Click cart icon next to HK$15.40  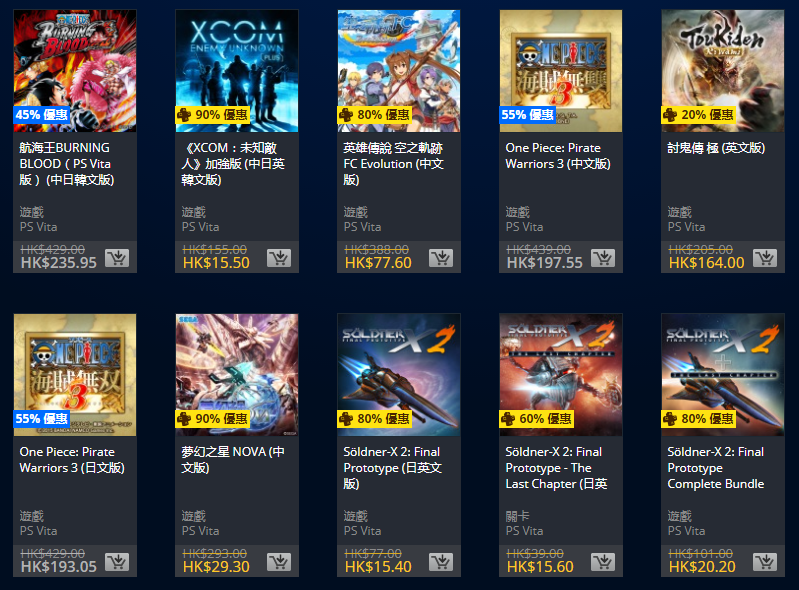(441, 562)
